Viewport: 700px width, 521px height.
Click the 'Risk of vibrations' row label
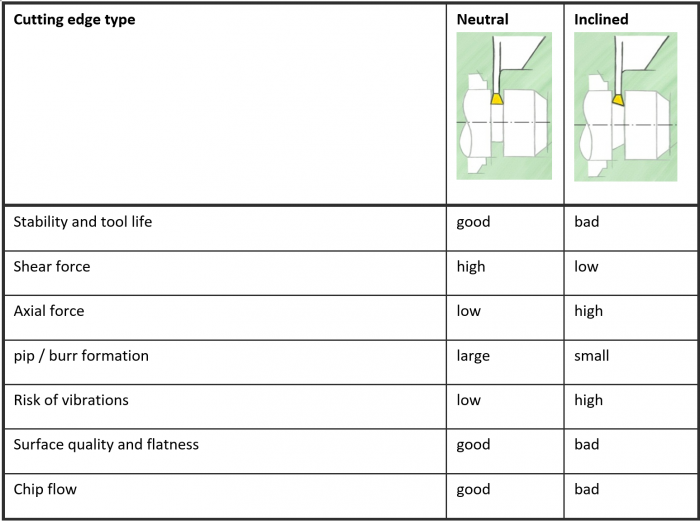pos(71,400)
